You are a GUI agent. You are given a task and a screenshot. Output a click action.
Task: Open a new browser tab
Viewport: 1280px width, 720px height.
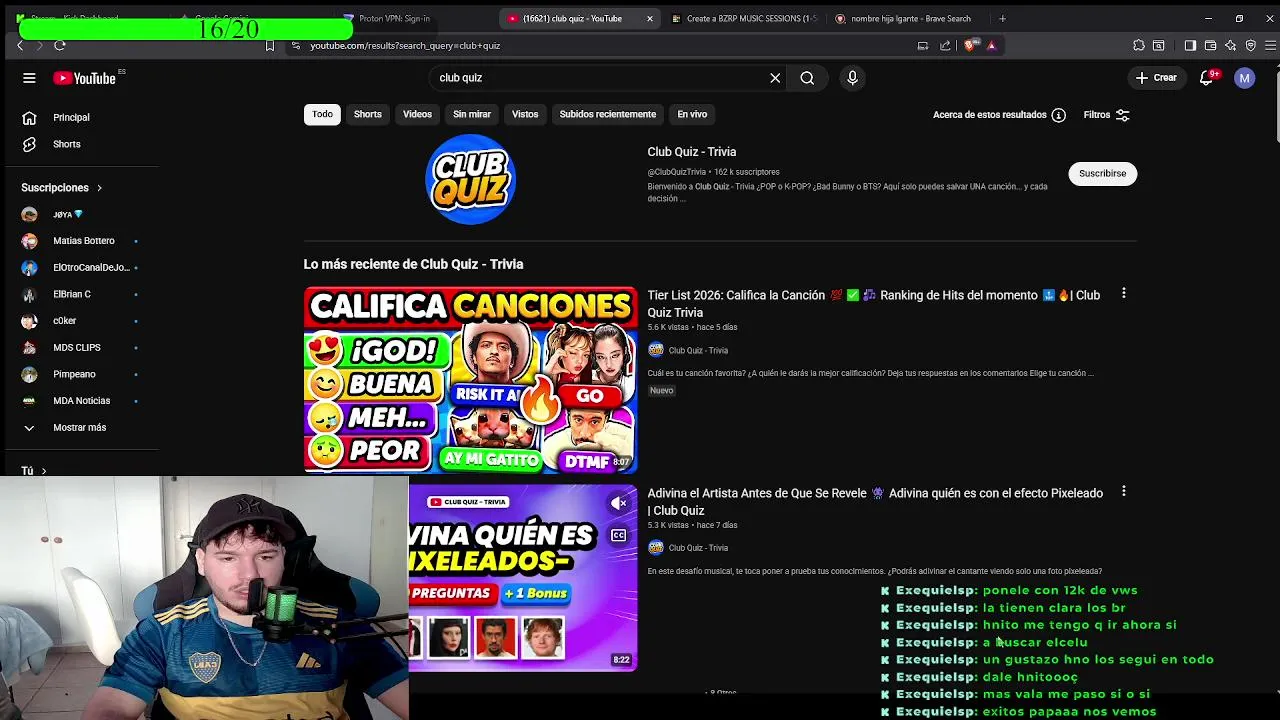point(1002,18)
